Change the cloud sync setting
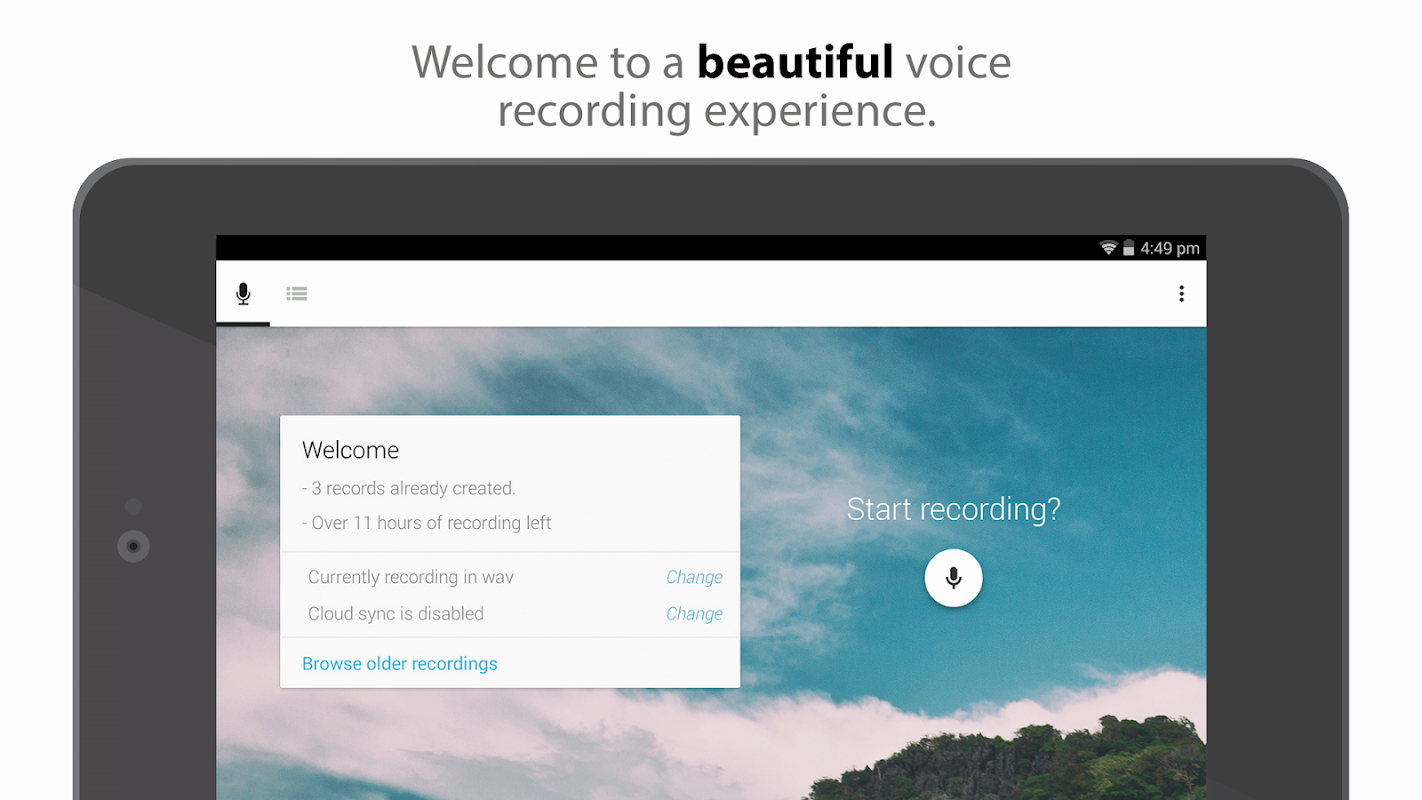1422x800 pixels. click(694, 614)
